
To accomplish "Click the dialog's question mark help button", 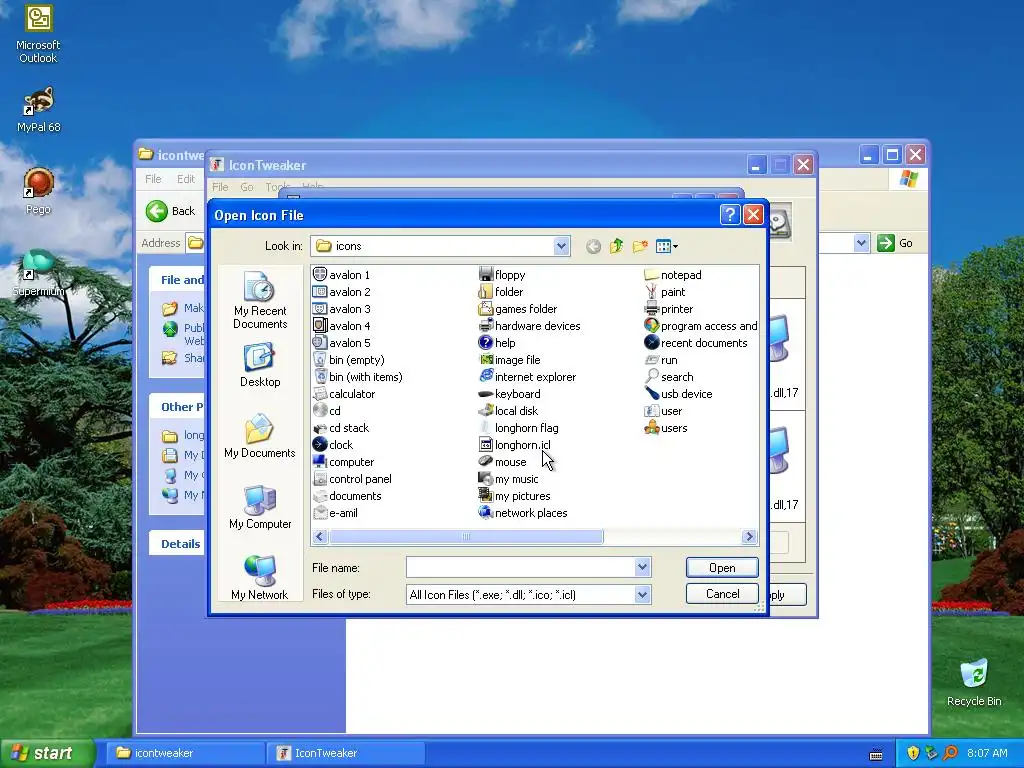I will 730,215.
